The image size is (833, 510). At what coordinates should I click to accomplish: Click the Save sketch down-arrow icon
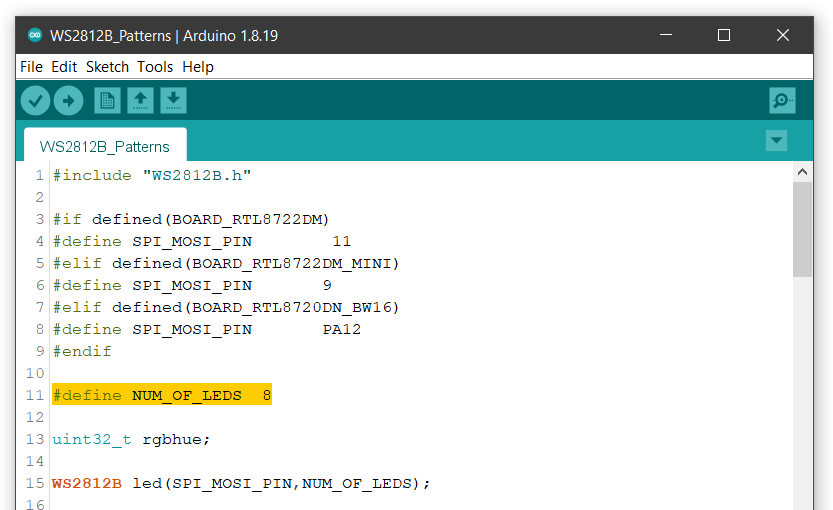click(173, 100)
